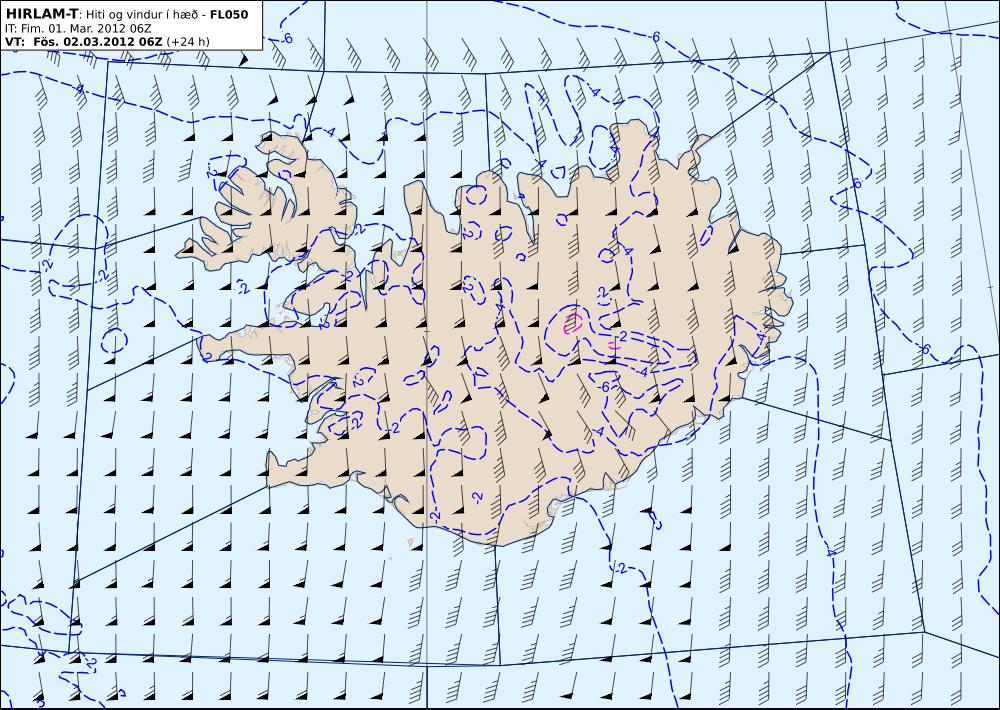Click the larger magenta contour over central Iceland

click(573, 324)
